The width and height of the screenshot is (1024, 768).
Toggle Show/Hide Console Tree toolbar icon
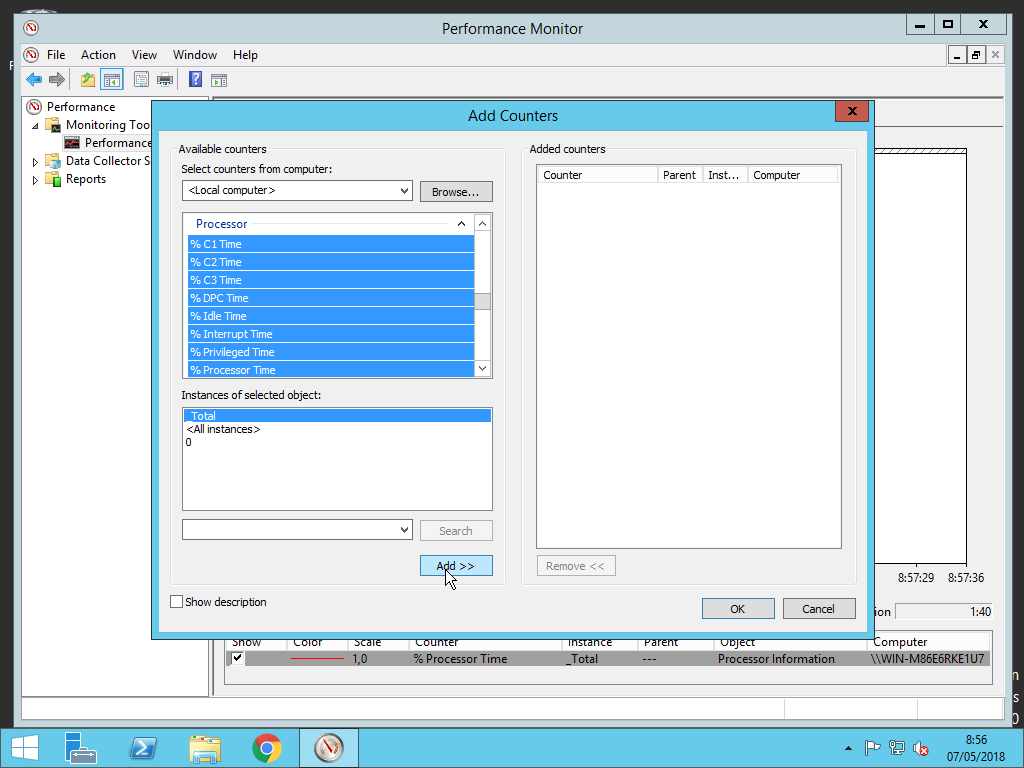pos(112,80)
